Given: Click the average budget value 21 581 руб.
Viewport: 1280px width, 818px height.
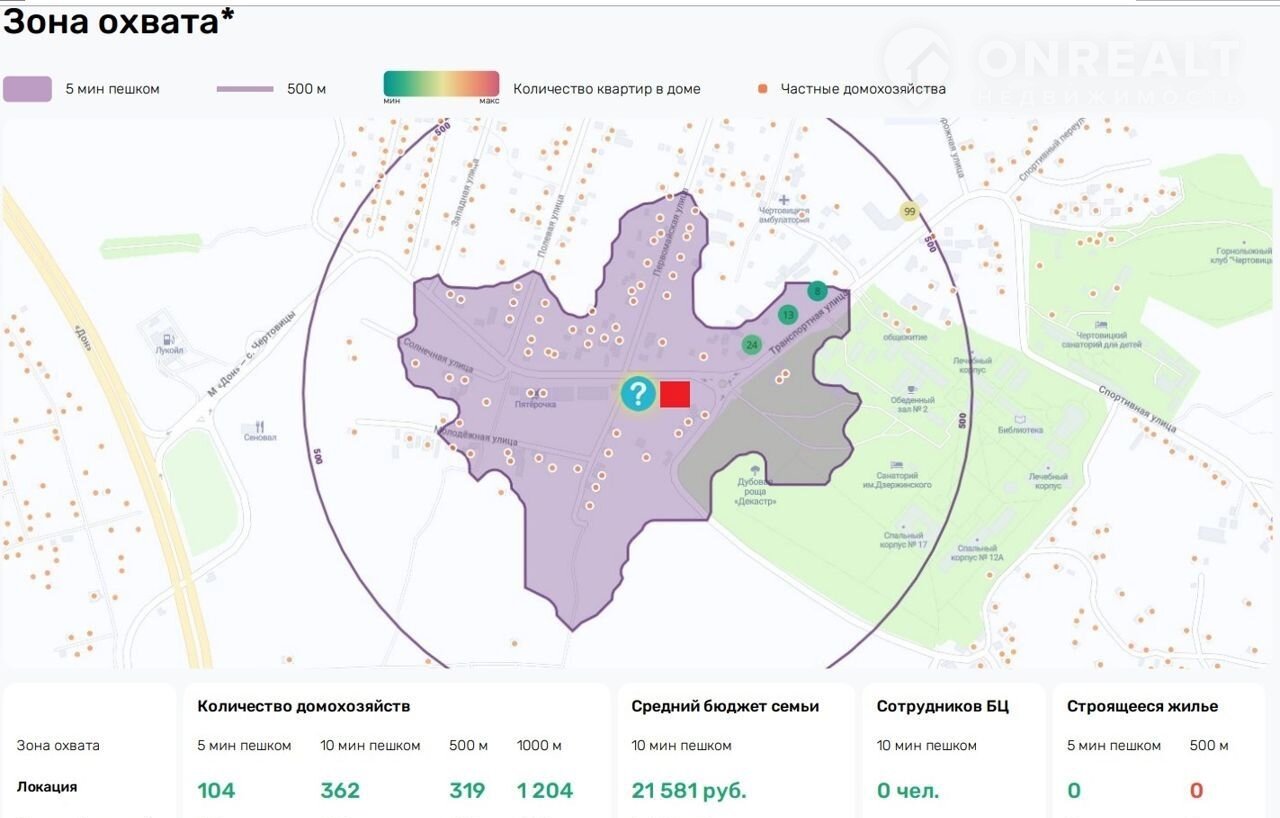Looking at the screenshot, I should point(689,791).
